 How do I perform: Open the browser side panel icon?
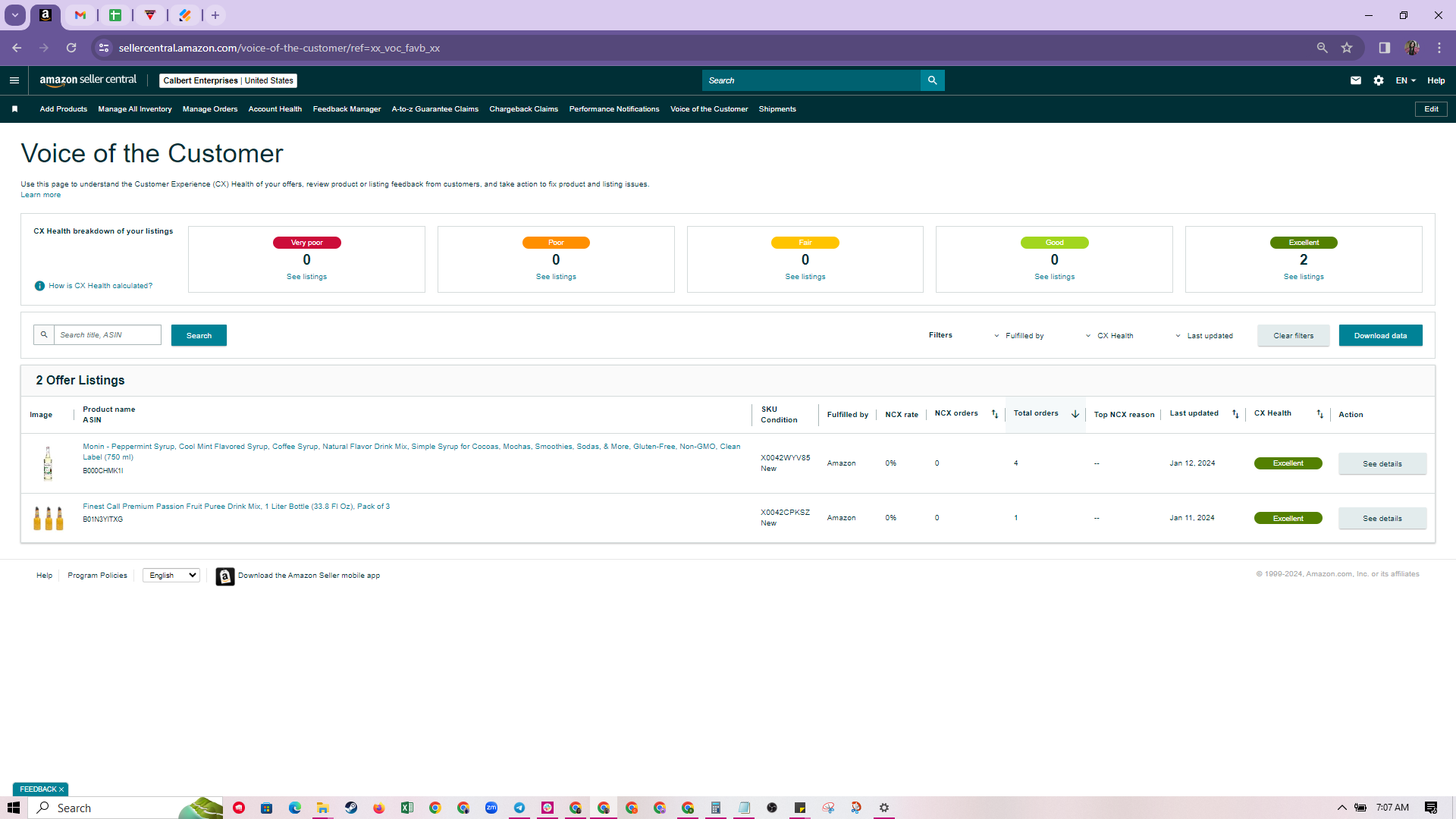(x=1384, y=48)
